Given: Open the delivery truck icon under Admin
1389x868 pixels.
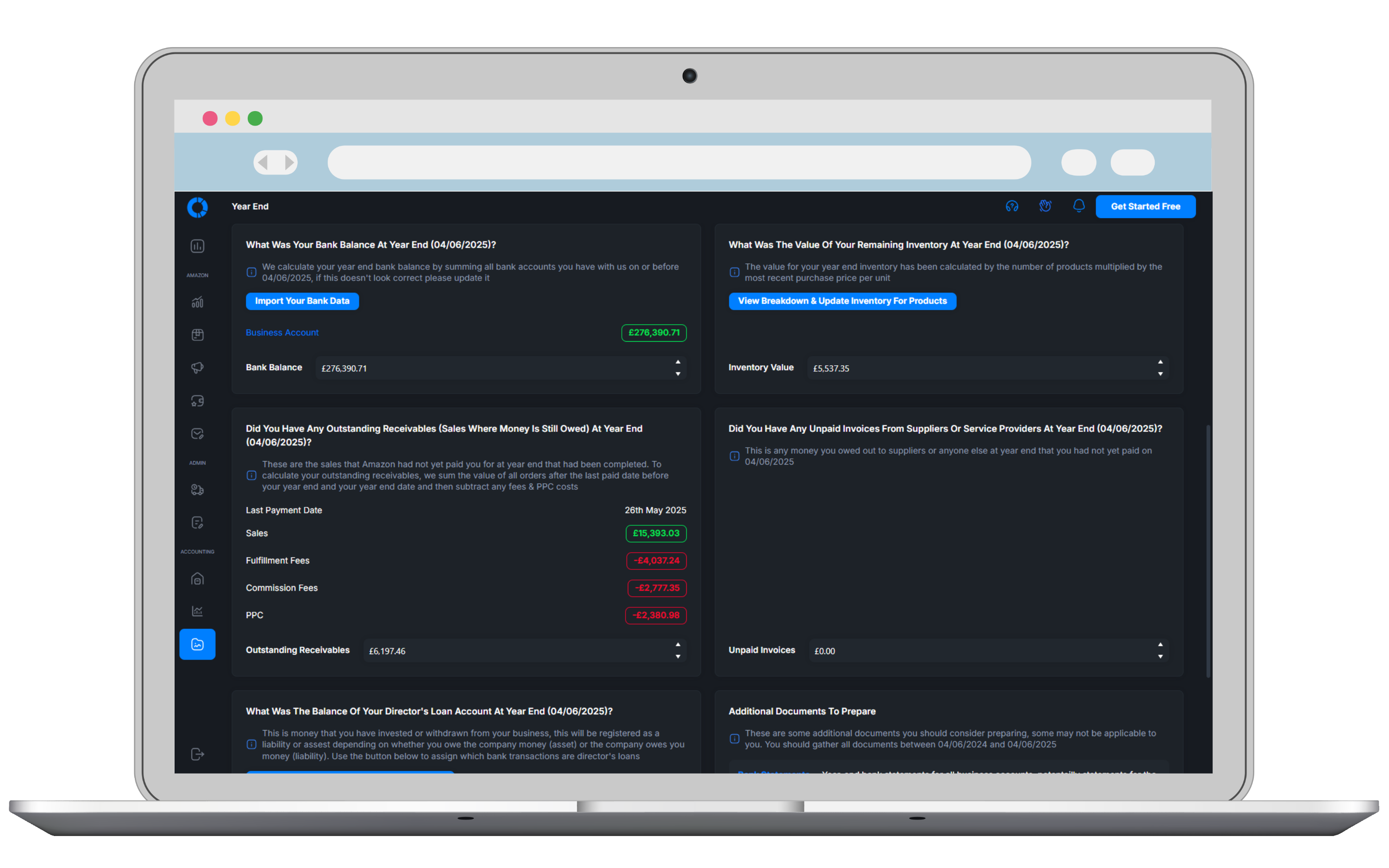Looking at the screenshot, I should pos(197,490).
